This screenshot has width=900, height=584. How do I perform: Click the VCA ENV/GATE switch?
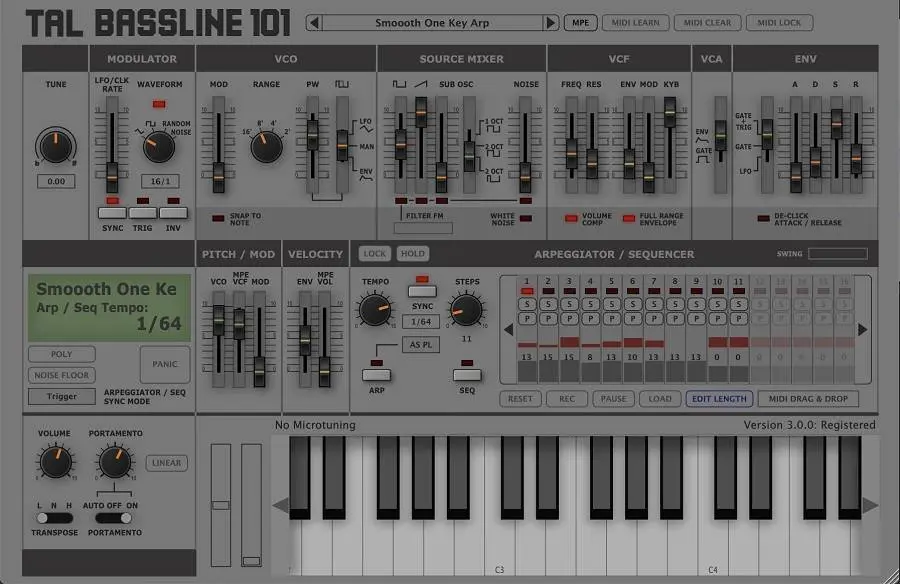[x=720, y=145]
